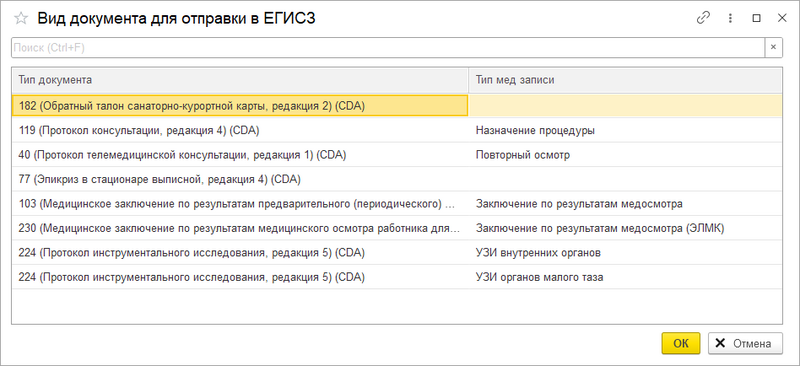Viewport: 800px width, 366px height.
Task: Sort by Тип мед записи column header
Action: click(x=625, y=80)
